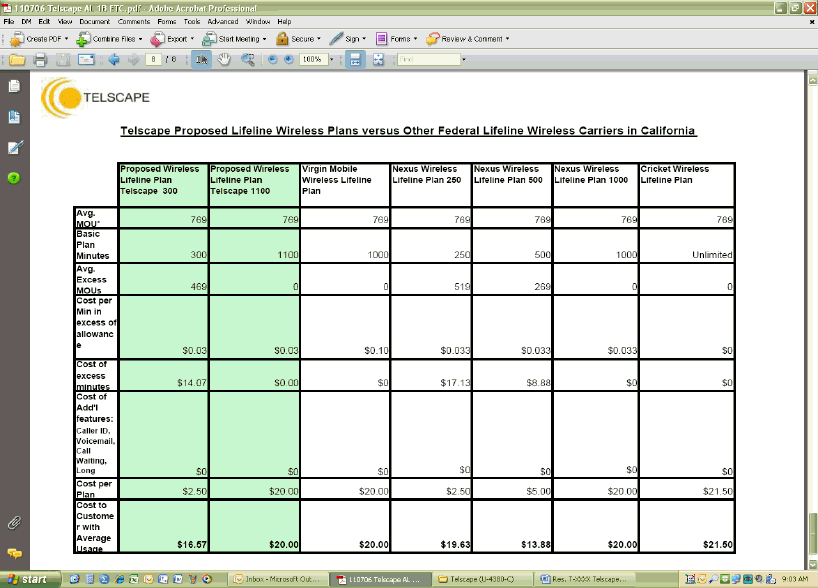
Task: Open the Export dropdown
Action: (x=172, y=39)
